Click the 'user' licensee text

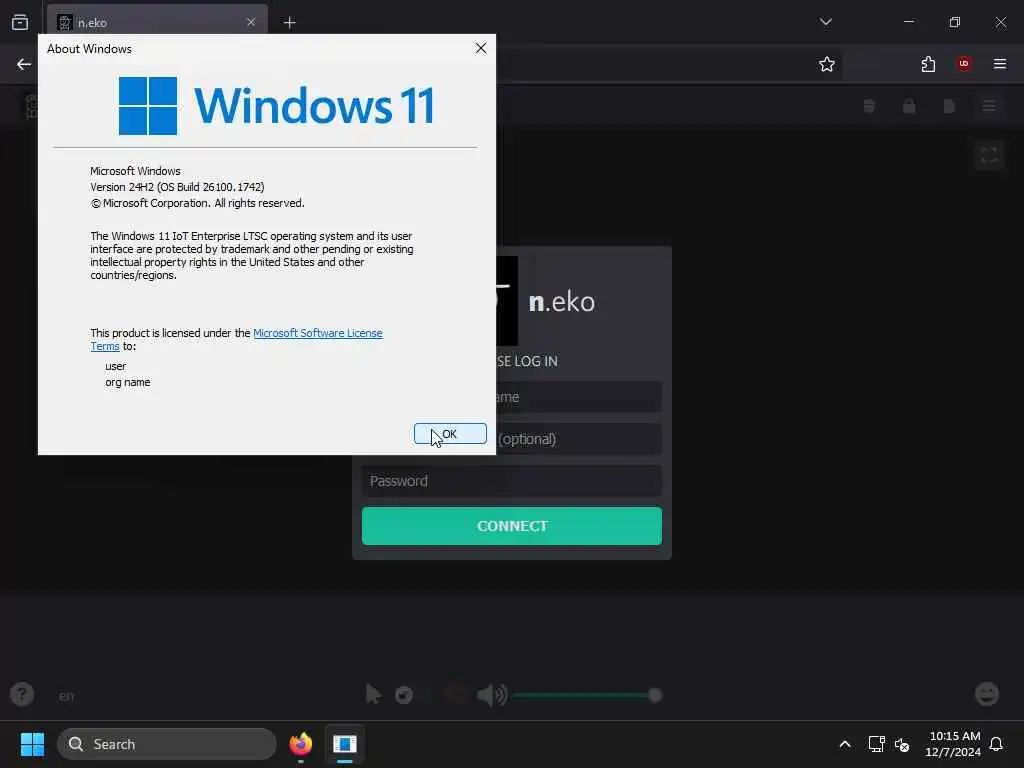point(116,366)
